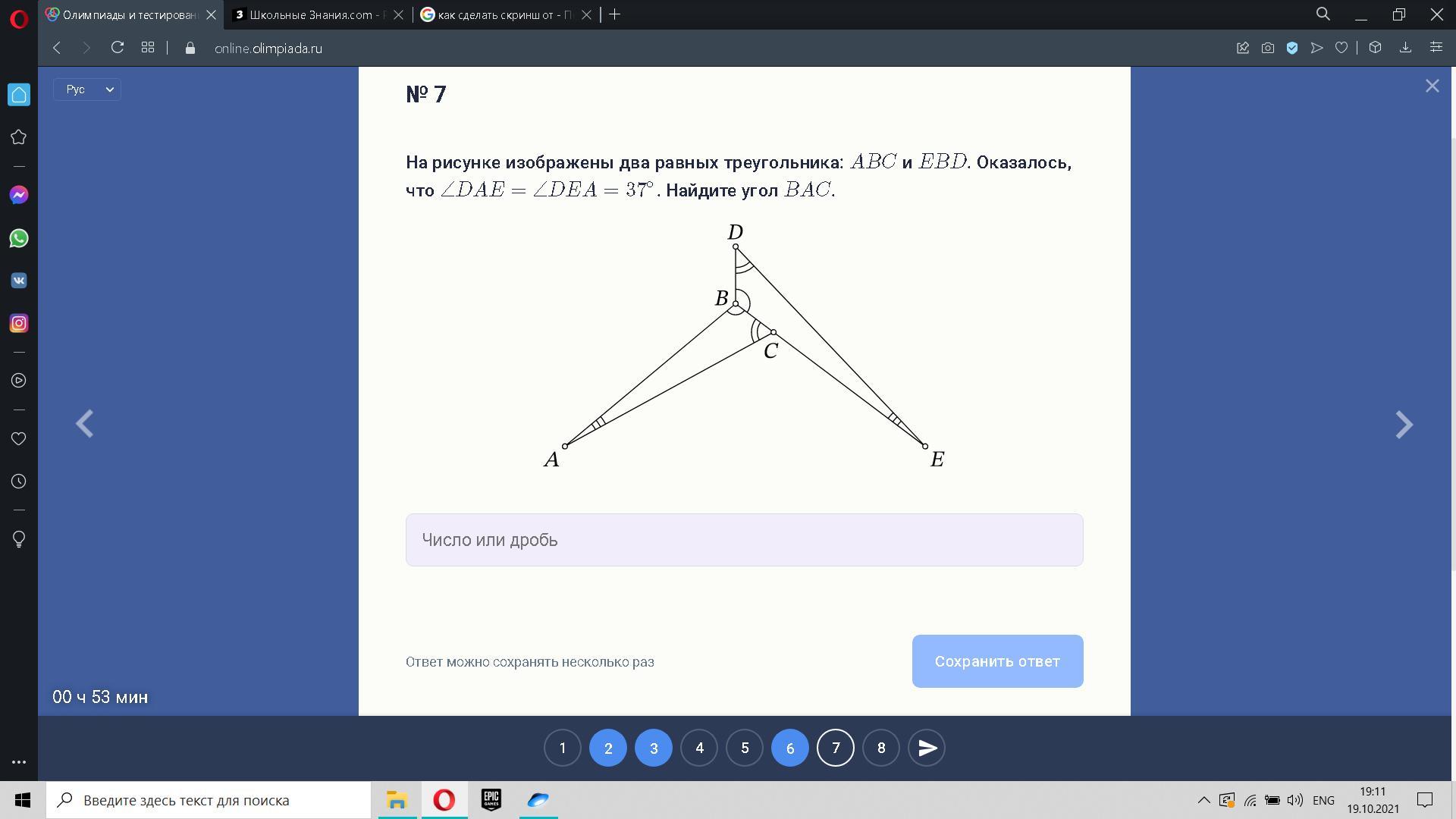Open VK sidebar icon
1456x819 pixels.
19,281
